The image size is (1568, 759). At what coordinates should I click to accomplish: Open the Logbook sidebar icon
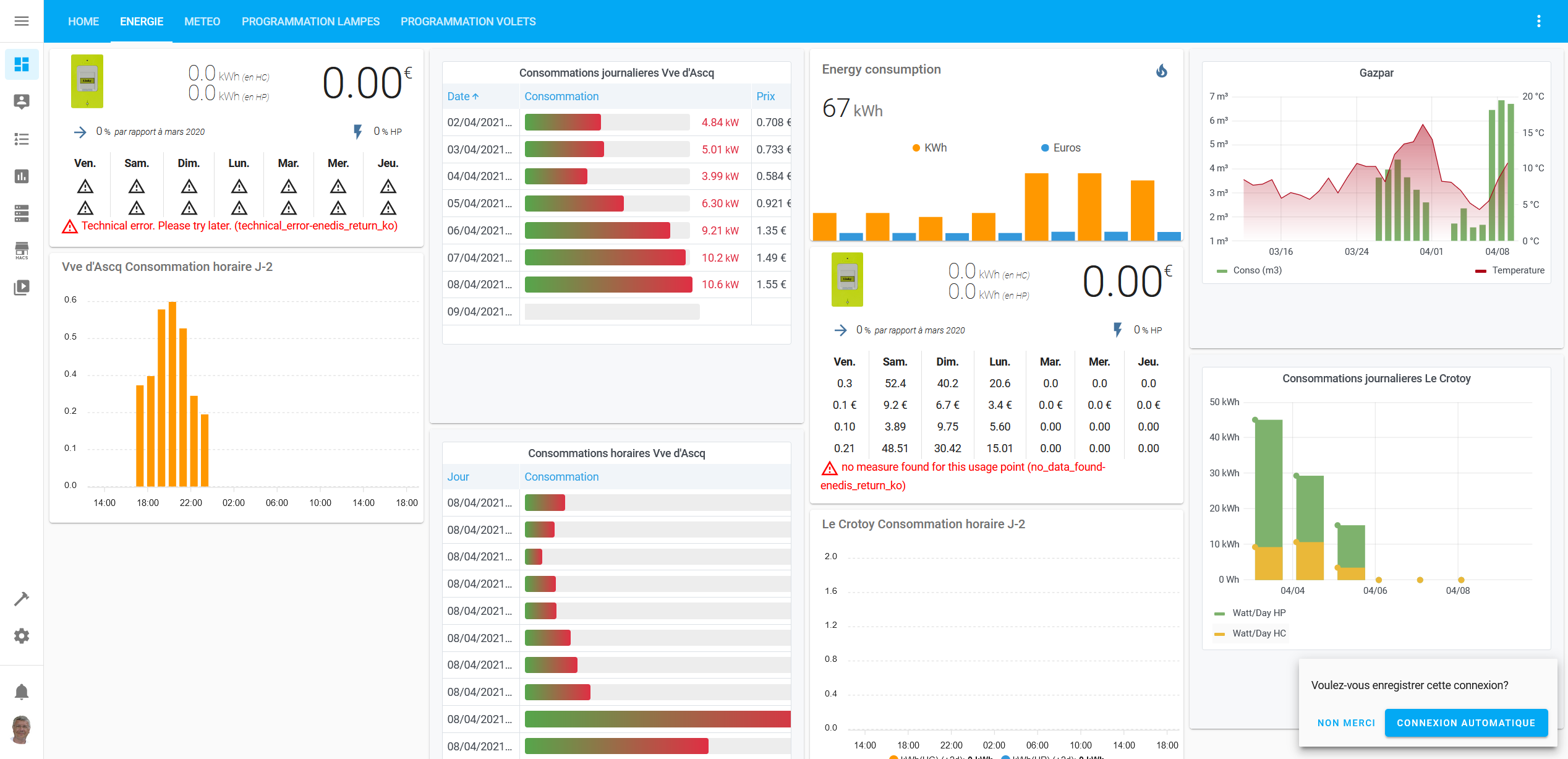pyautogui.click(x=22, y=139)
